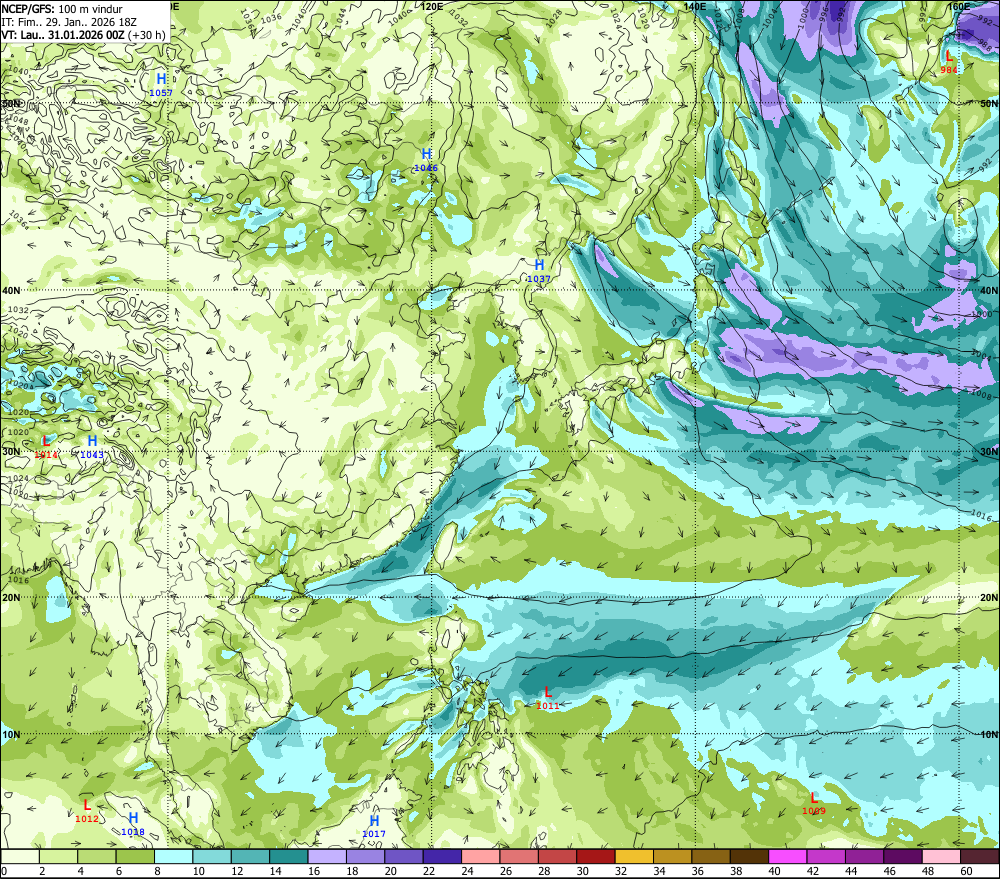The image size is (1000, 879).
Task: Click the 40N label on right edge
Action: pos(989,290)
